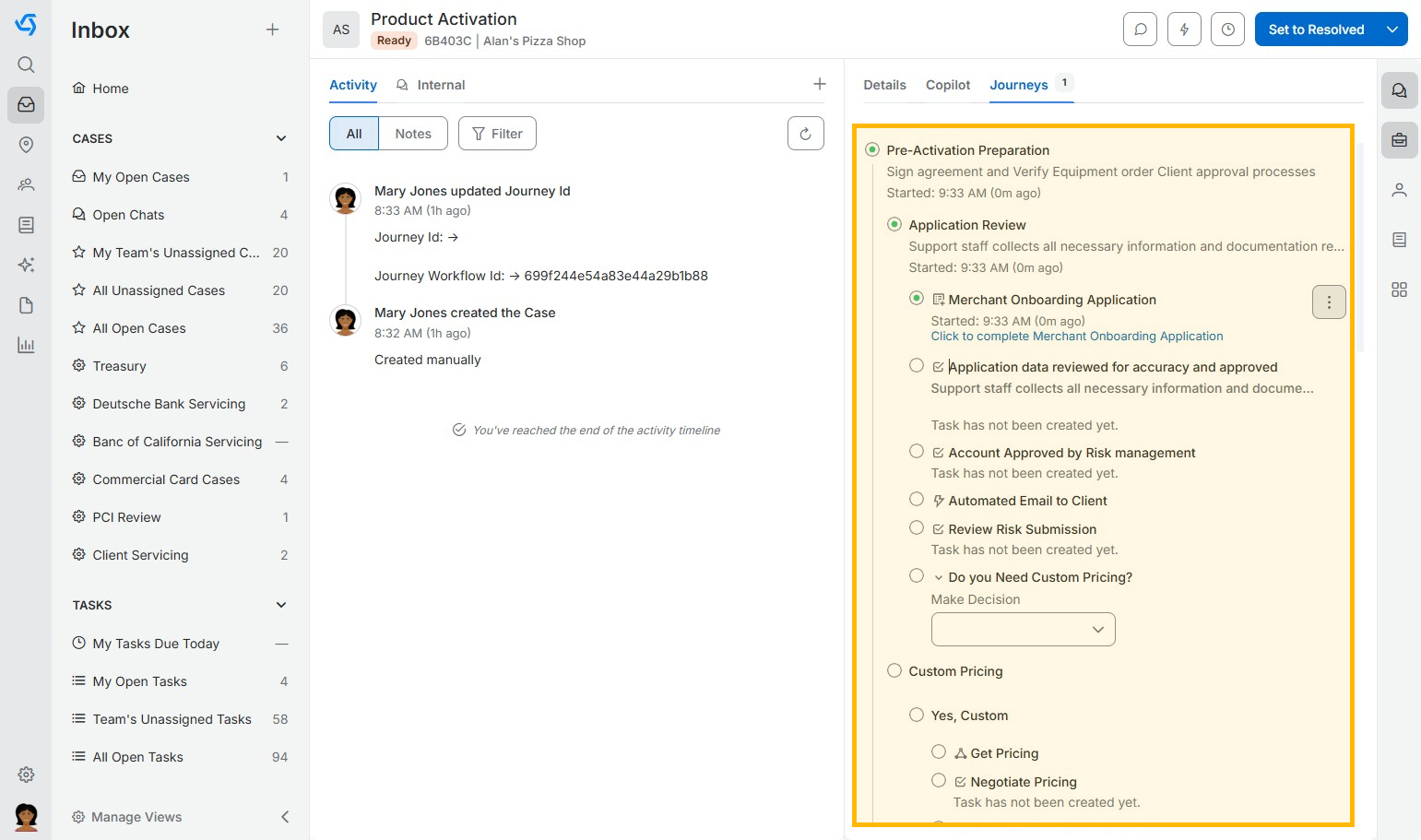Open settings gear in left sidebar
The height and width of the screenshot is (840, 1421).
pos(26,775)
